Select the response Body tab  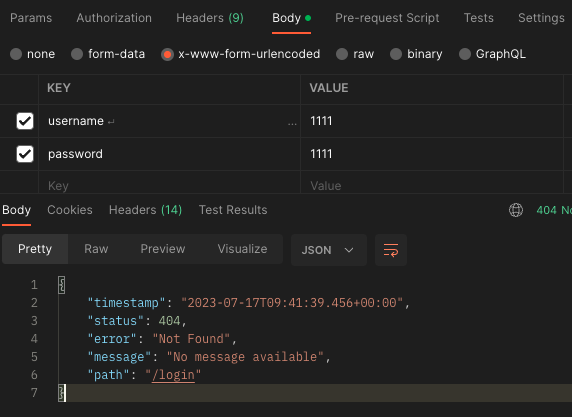pos(16,210)
